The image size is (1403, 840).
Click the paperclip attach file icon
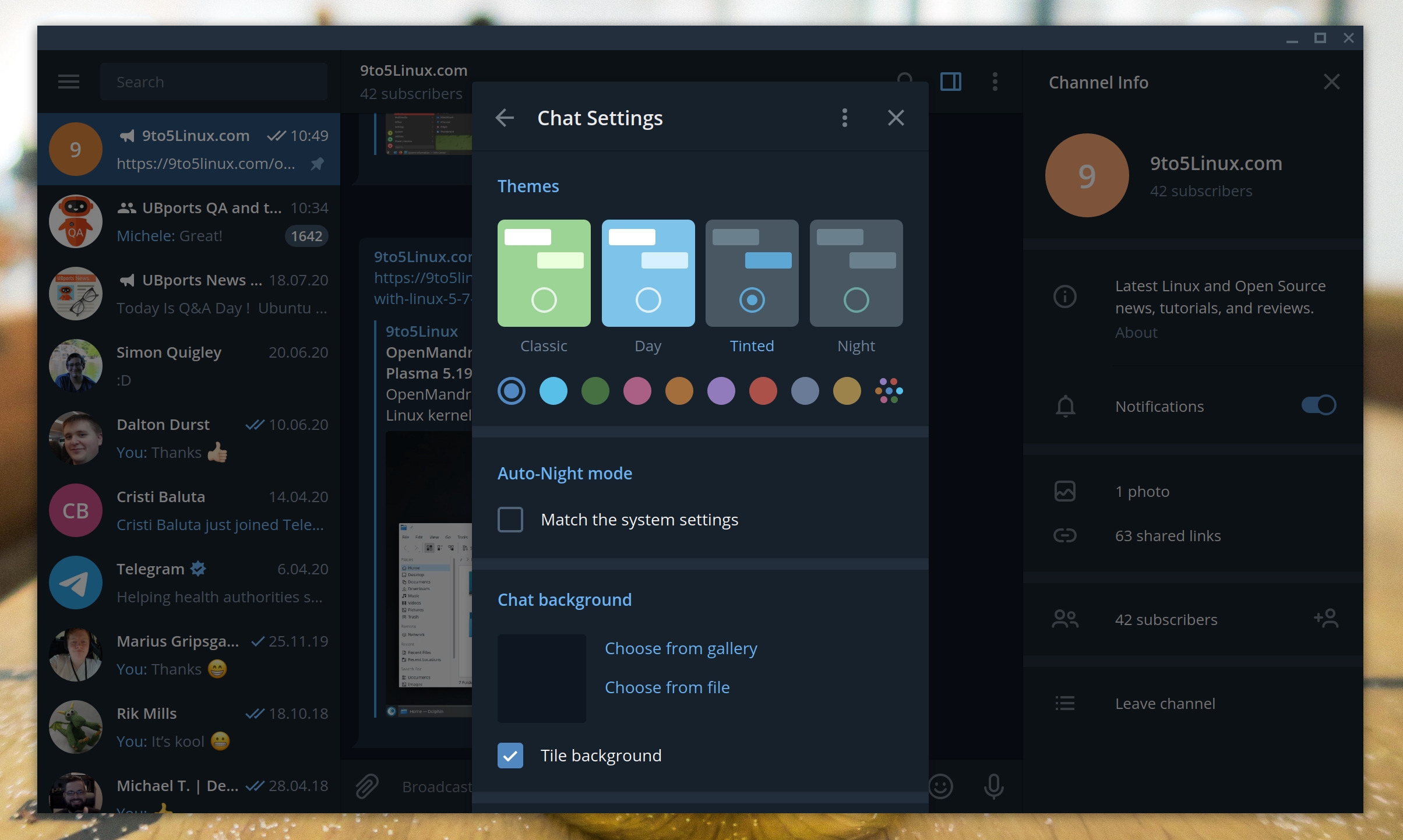point(367,786)
